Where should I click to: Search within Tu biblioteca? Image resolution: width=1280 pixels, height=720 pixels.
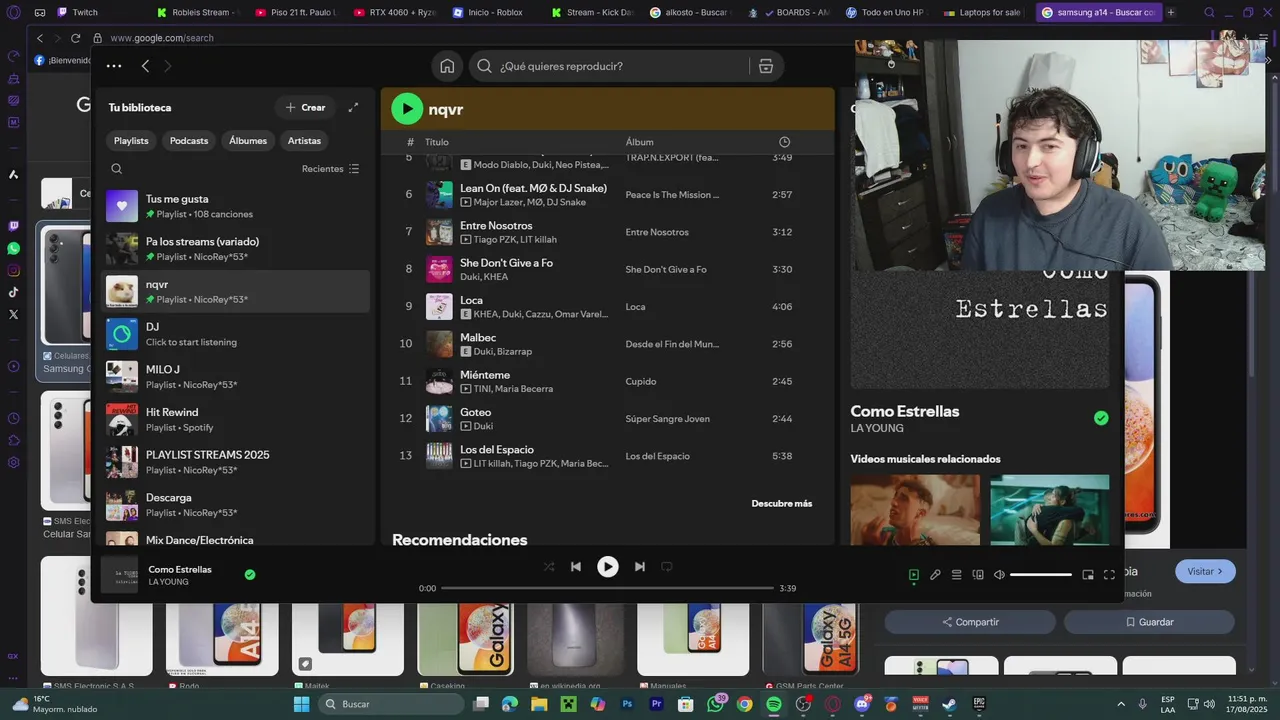(117, 169)
